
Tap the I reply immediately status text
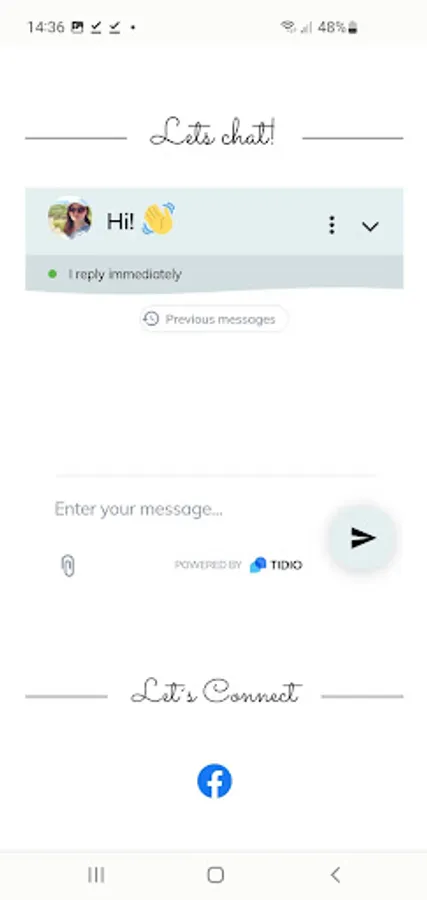[125, 274]
